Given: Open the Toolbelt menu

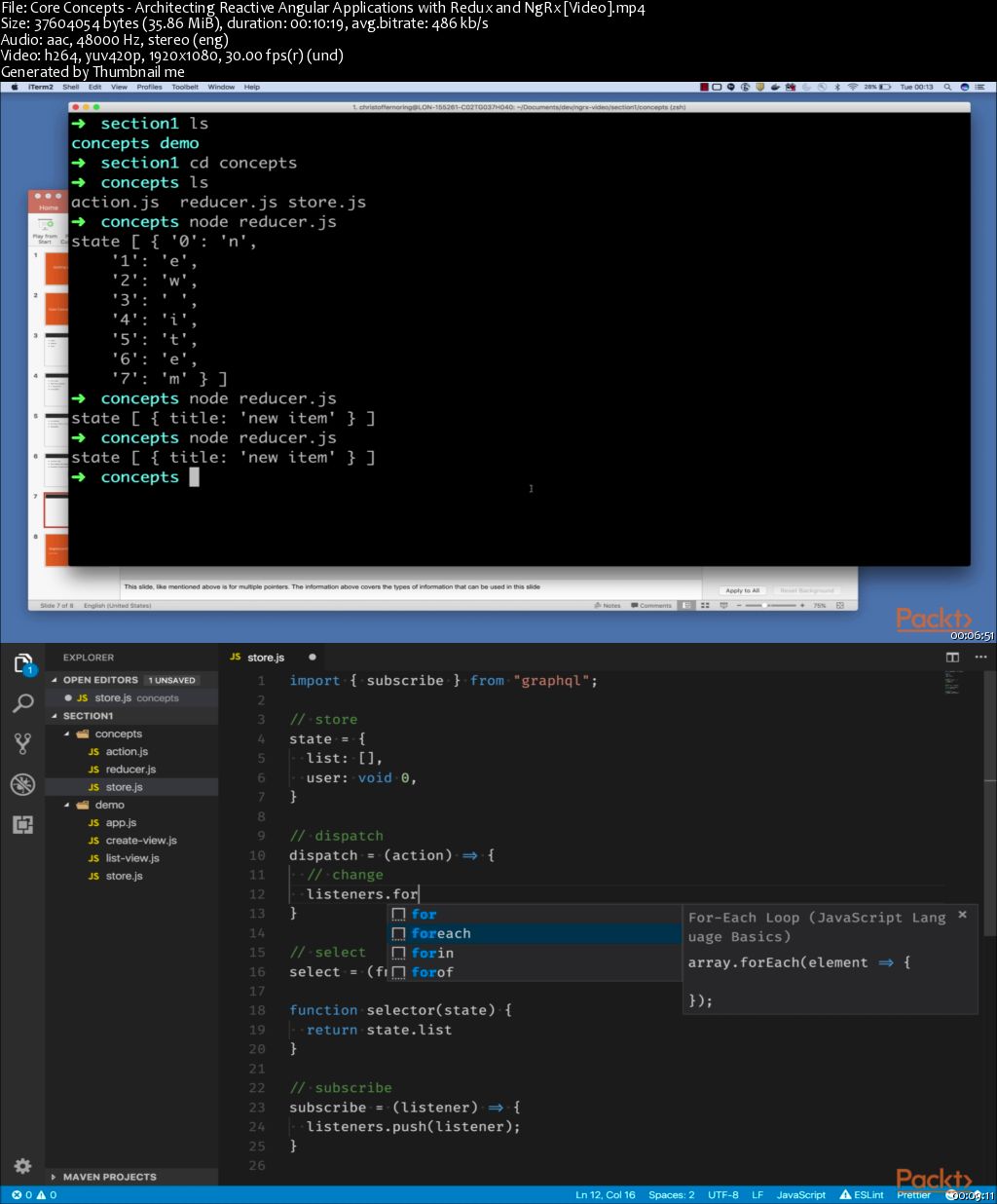Looking at the screenshot, I should point(185,87).
